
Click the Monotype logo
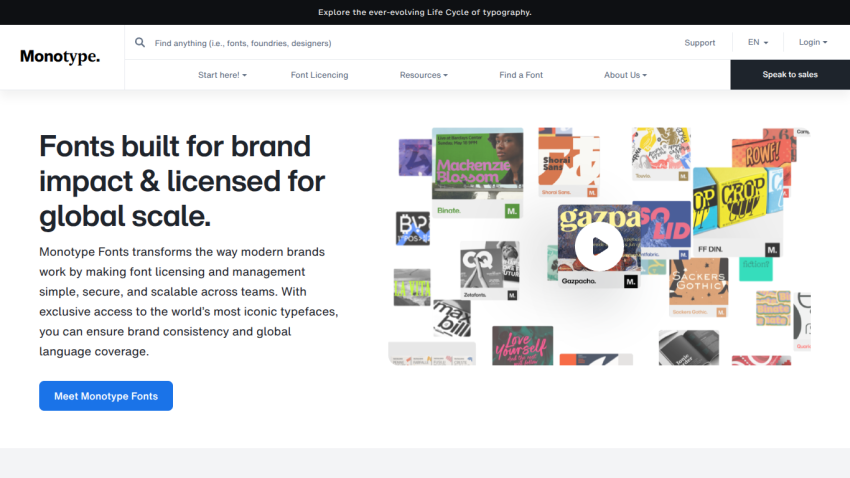(x=60, y=56)
